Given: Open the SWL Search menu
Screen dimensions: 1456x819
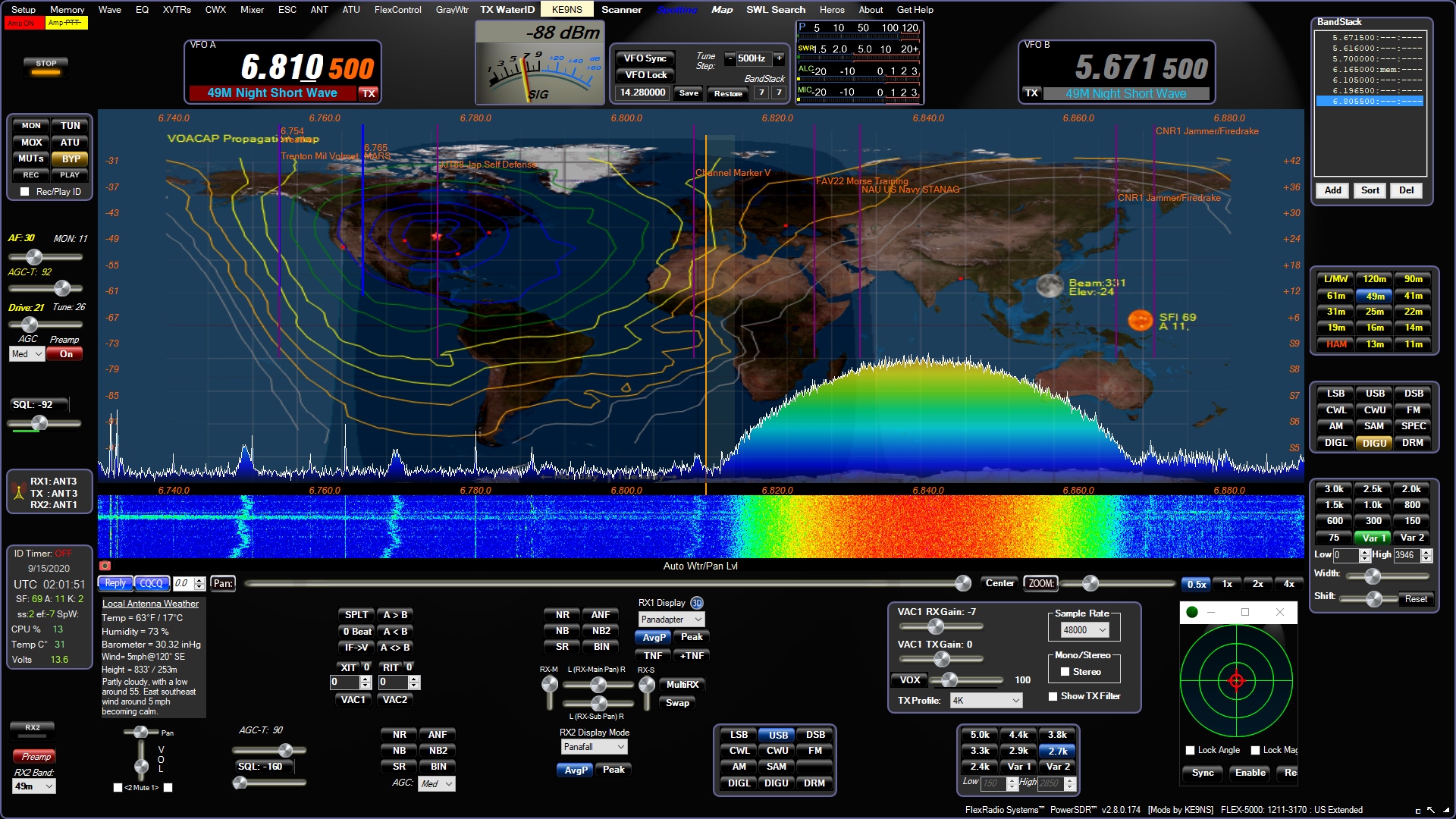Looking at the screenshot, I should 776,10.
